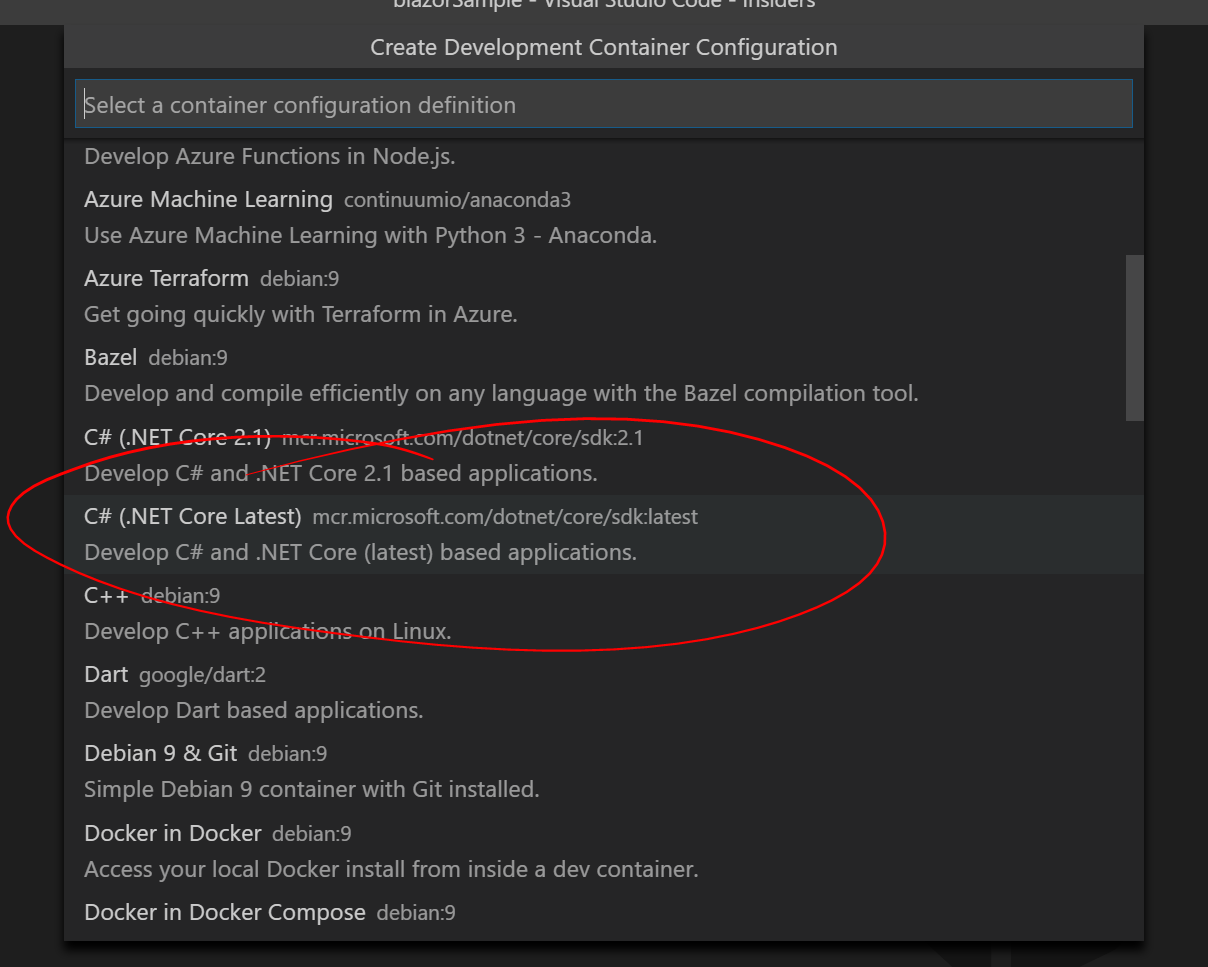Click the debian:9 tag beside Docker in Docker Compose

point(414,913)
